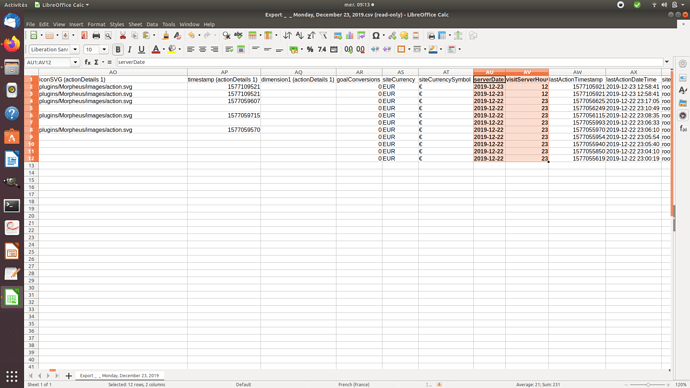This screenshot has width=690, height=388.
Task: Open the borders dropdown arrow
Action: point(409,49)
